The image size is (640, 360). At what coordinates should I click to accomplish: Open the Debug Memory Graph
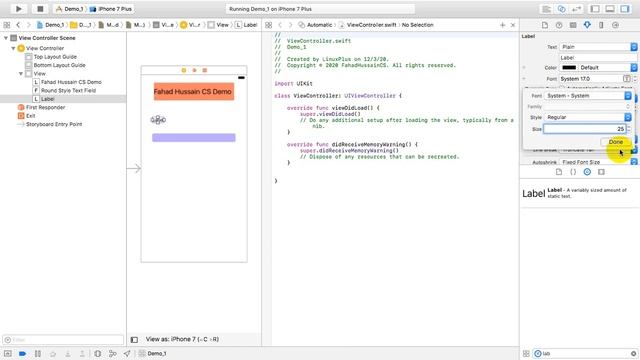click(x=113, y=353)
